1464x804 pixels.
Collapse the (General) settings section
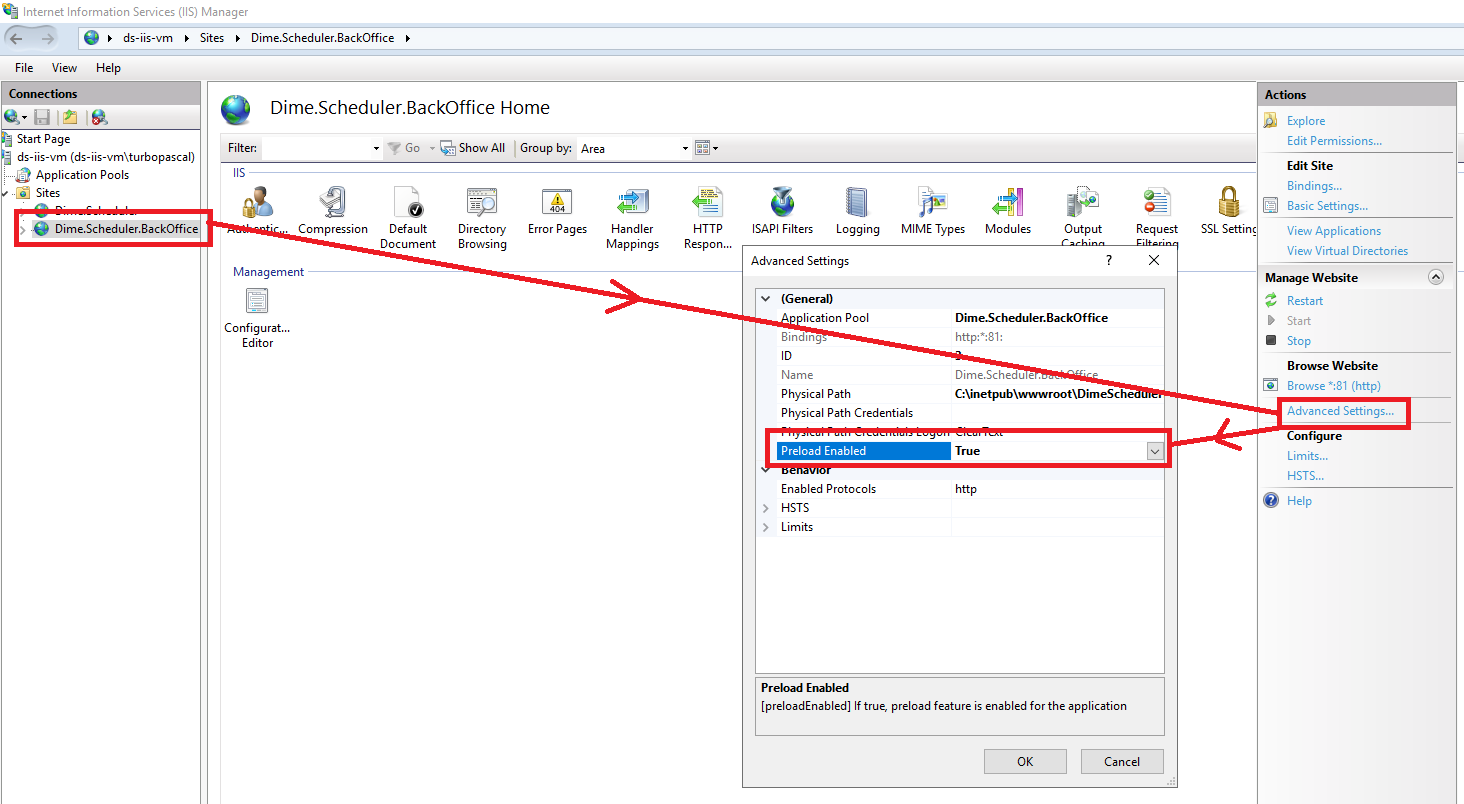[766, 298]
